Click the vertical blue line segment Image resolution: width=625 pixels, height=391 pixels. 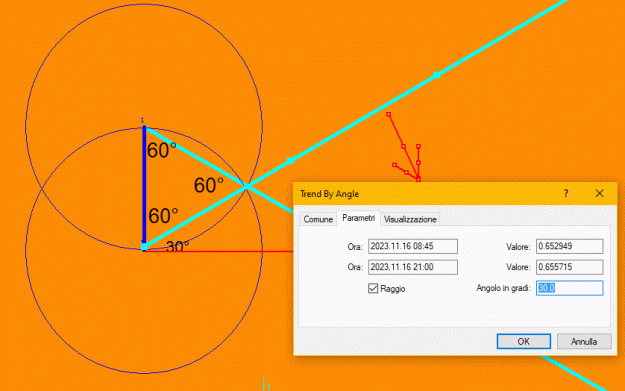click(x=144, y=187)
